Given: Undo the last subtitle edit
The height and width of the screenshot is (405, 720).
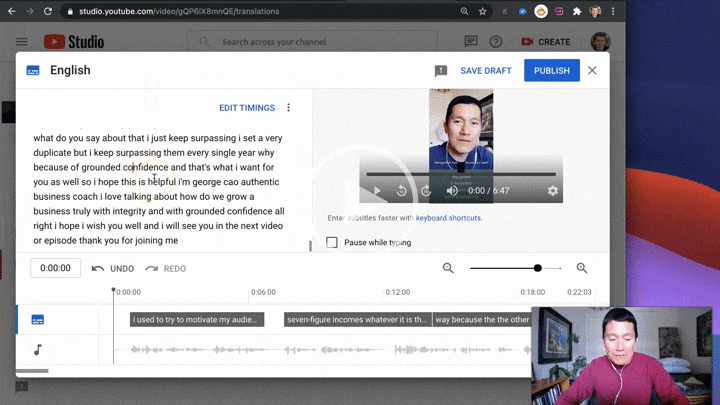Looking at the screenshot, I should click(112, 269).
